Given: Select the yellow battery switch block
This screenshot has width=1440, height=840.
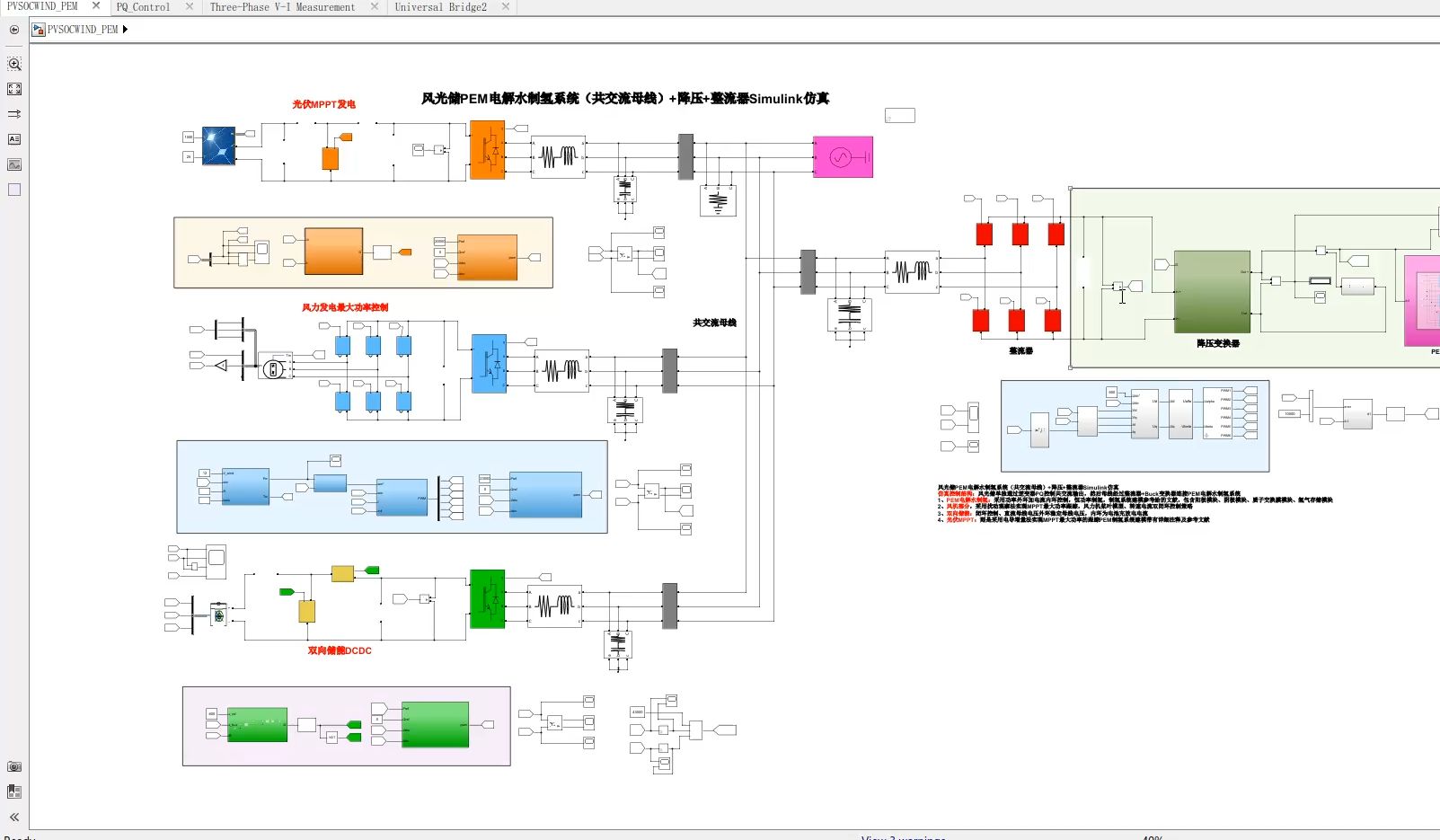Looking at the screenshot, I should tap(307, 612).
